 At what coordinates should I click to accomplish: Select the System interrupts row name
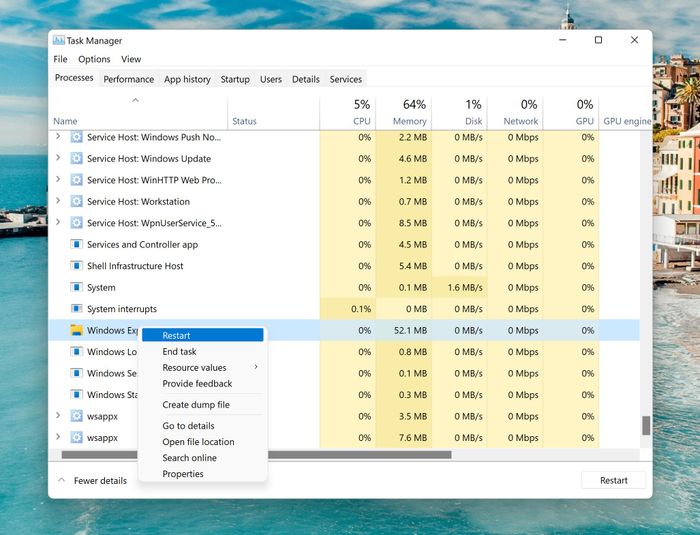122,309
